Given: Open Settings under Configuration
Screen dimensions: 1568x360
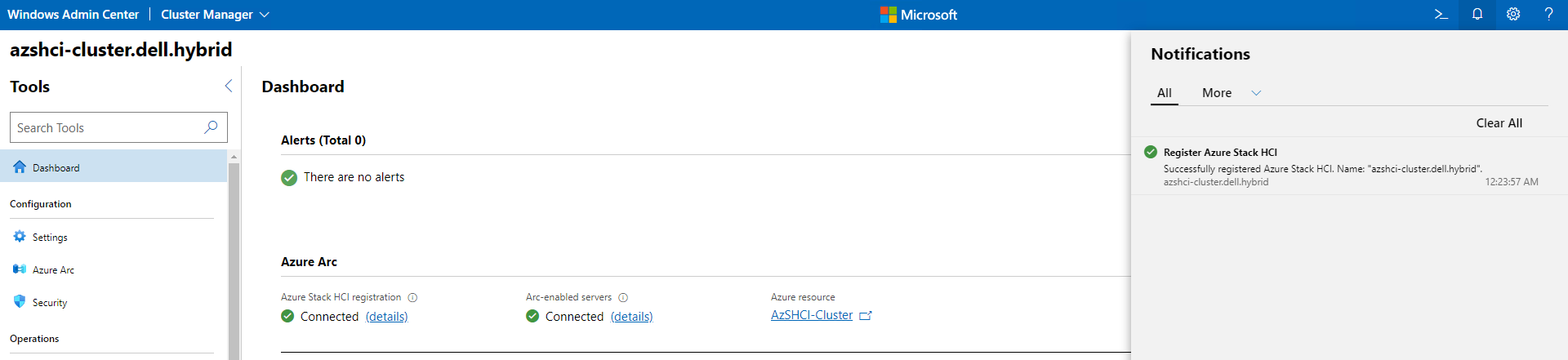Looking at the screenshot, I should pos(50,238).
